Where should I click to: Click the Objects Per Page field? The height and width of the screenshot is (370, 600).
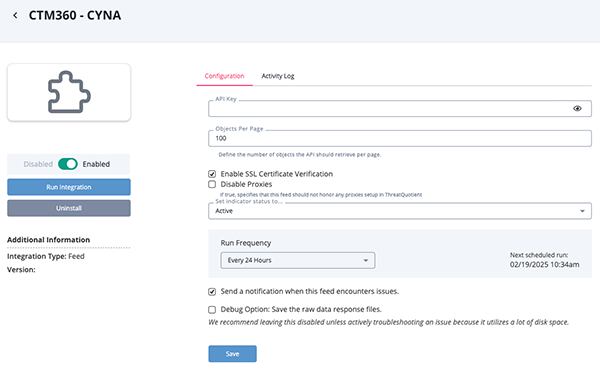(400, 139)
